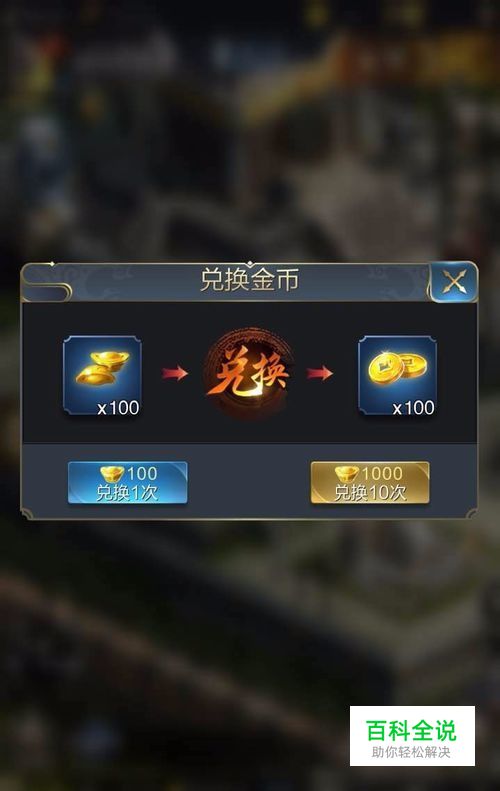This screenshot has height=791, width=500.
Task: Click the 兑换金币 dialog title
Action: point(249,280)
